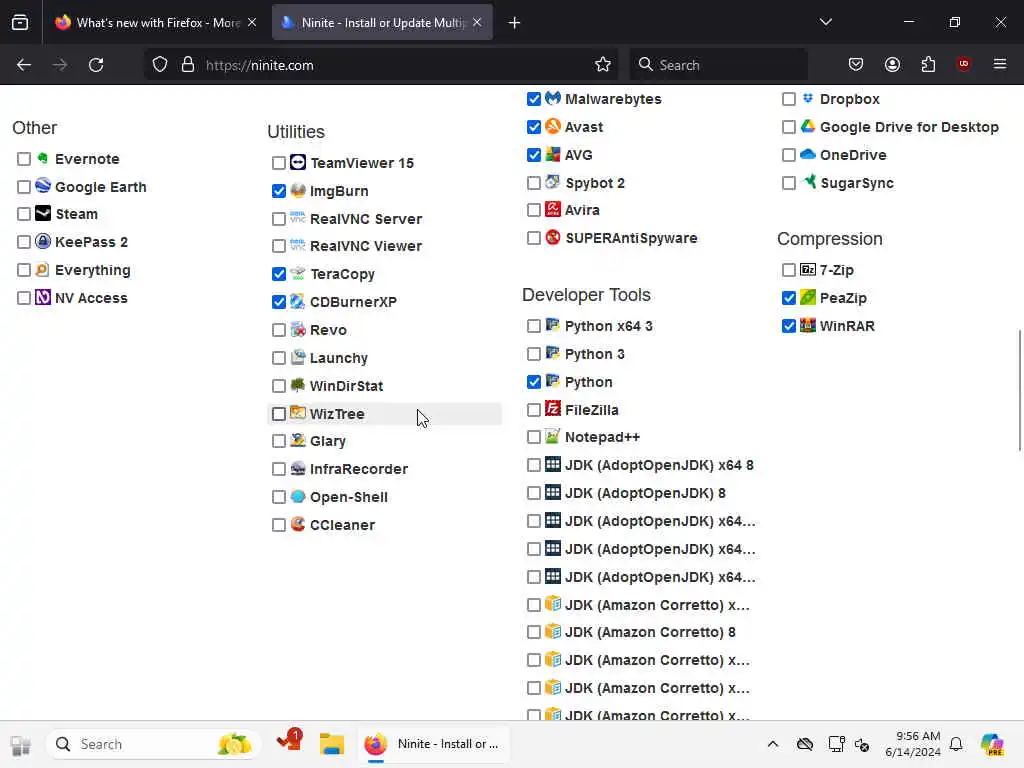Click the page vertical scrollbar thumb

(1019, 390)
